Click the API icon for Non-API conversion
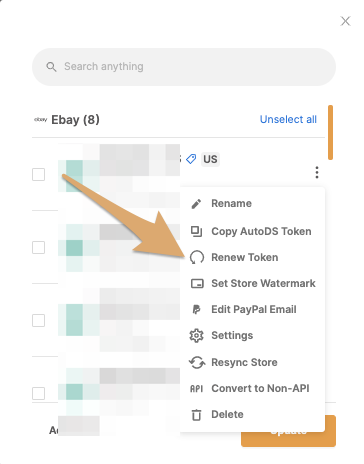Viewport: 364px width, 464px height. pyautogui.click(x=196, y=389)
